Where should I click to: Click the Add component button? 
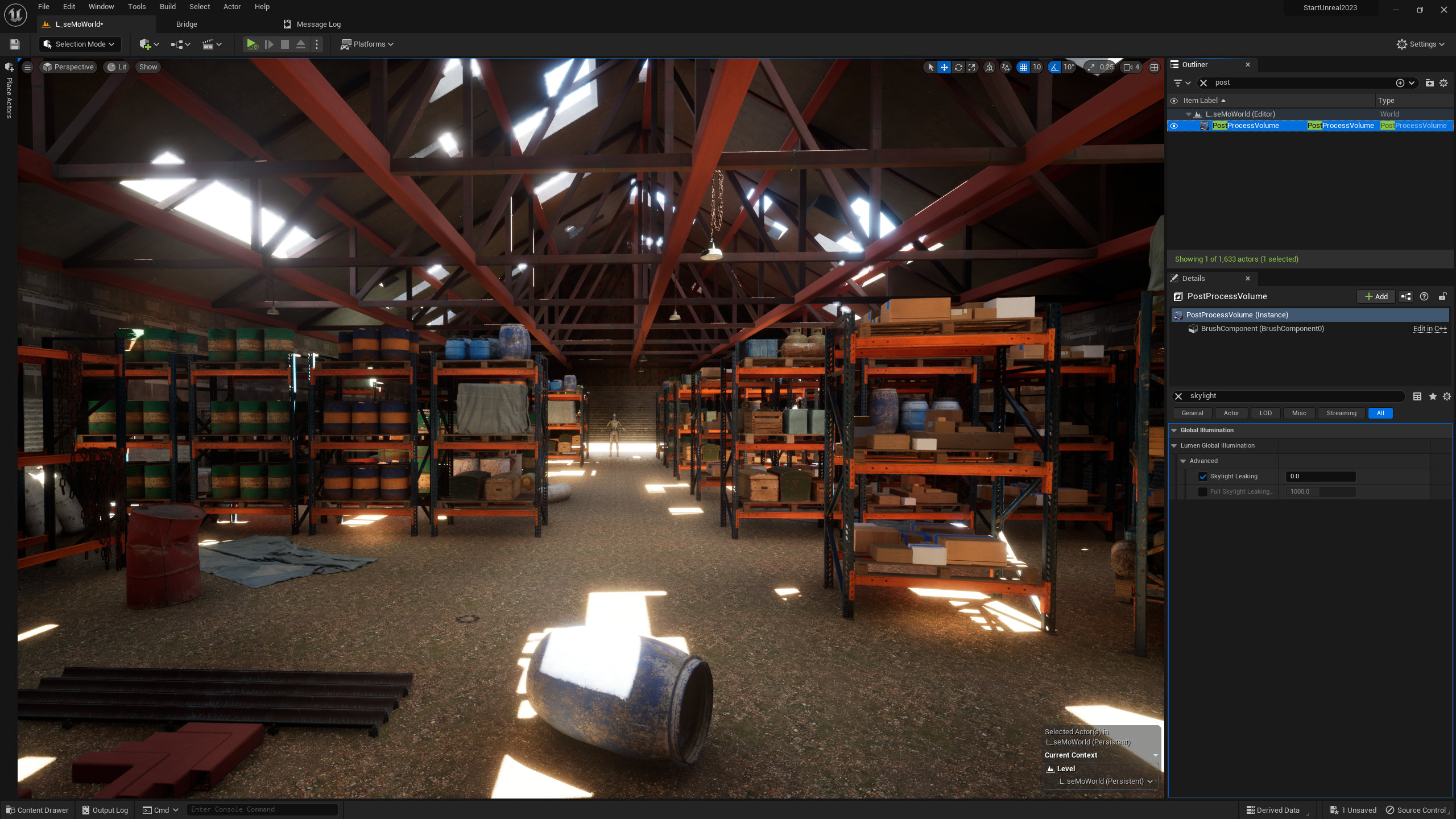(x=1376, y=296)
